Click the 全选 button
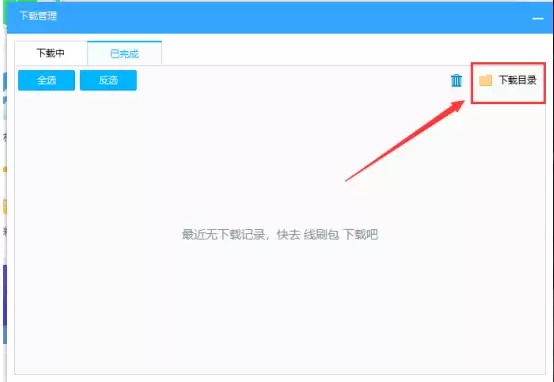This screenshot has height=382, width=554. coord(46,80)
